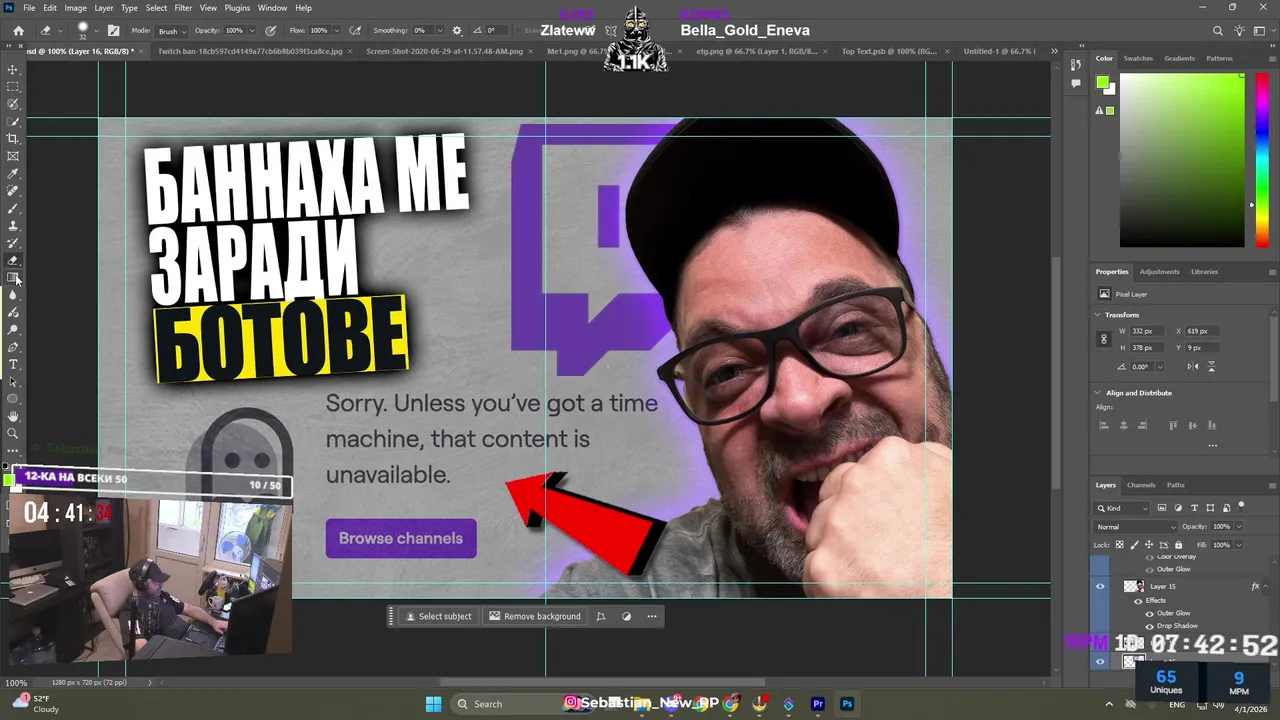
Task: Open the File menu
Action: pyautogui.click(x=28, y=8)
